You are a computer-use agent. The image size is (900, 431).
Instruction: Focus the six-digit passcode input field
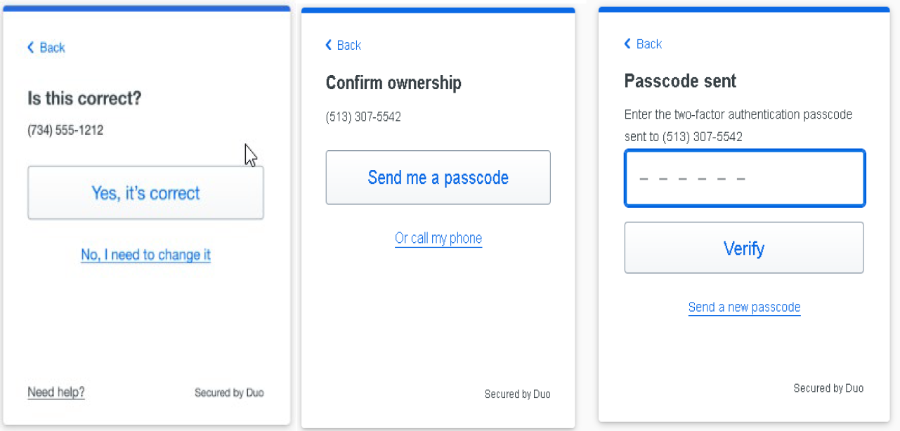pos(744,179)
